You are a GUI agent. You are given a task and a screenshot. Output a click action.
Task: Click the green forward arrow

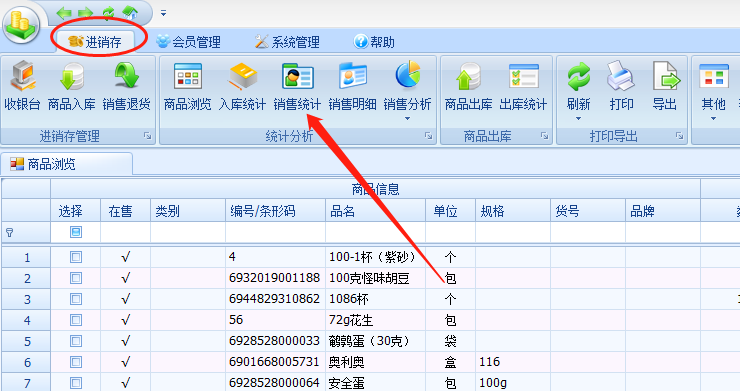(x=85, y=13)
